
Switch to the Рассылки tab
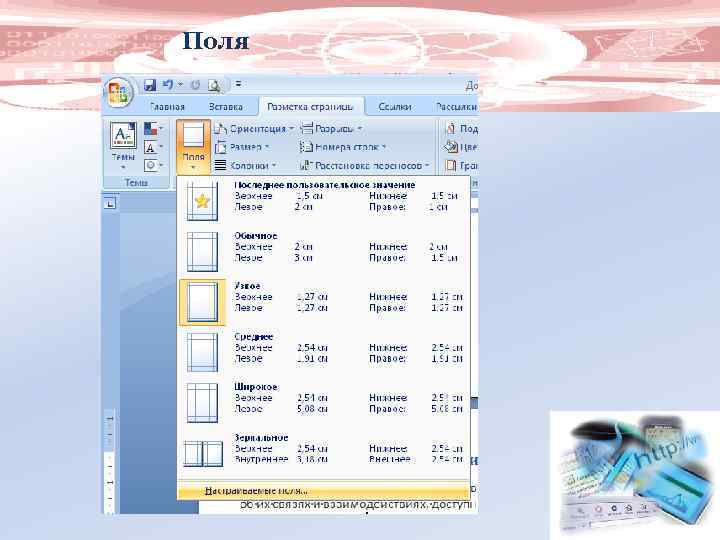point(456,107)
